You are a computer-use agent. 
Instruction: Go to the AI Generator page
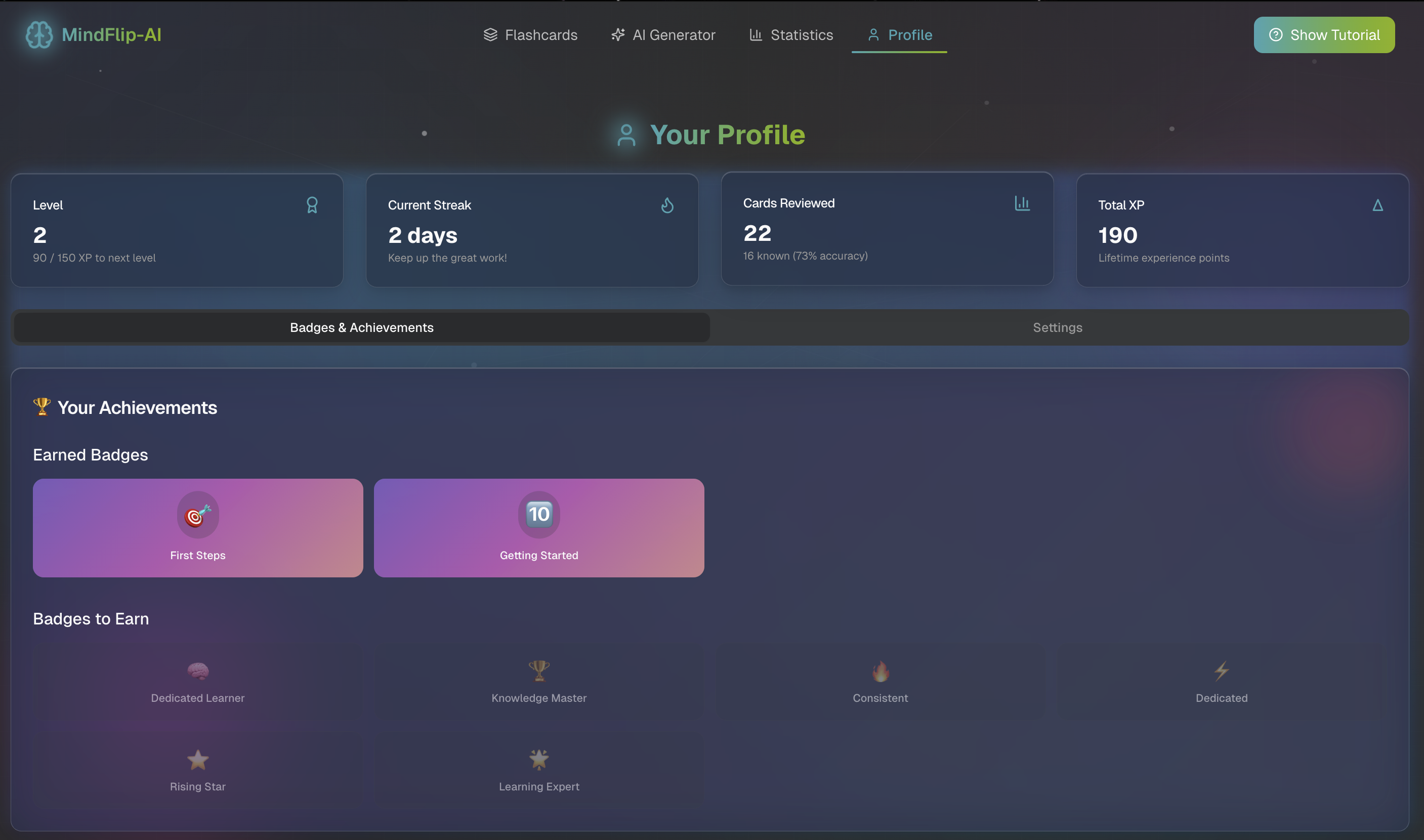coord(663,35)
